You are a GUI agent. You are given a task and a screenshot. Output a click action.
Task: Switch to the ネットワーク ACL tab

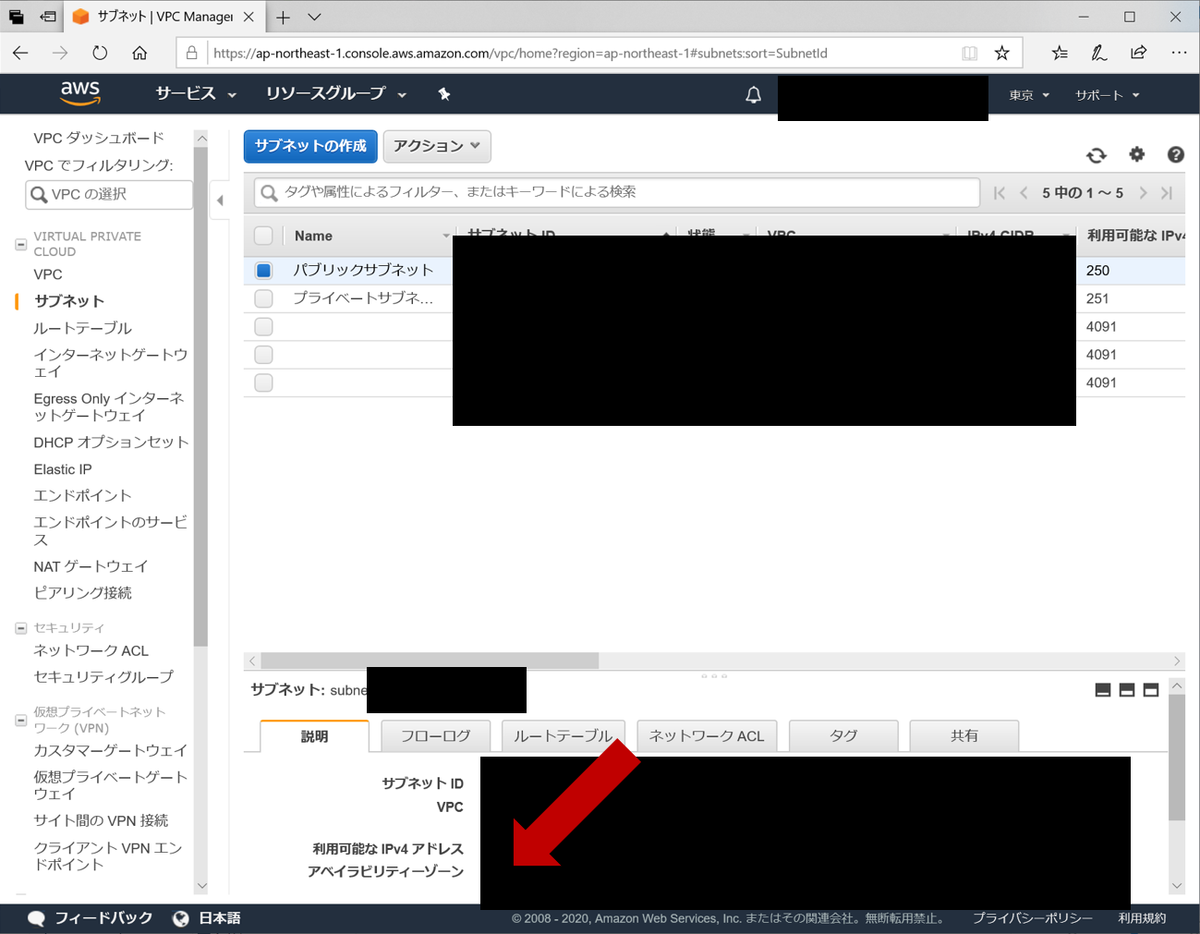pyautogui.click(x=707, y=736)
